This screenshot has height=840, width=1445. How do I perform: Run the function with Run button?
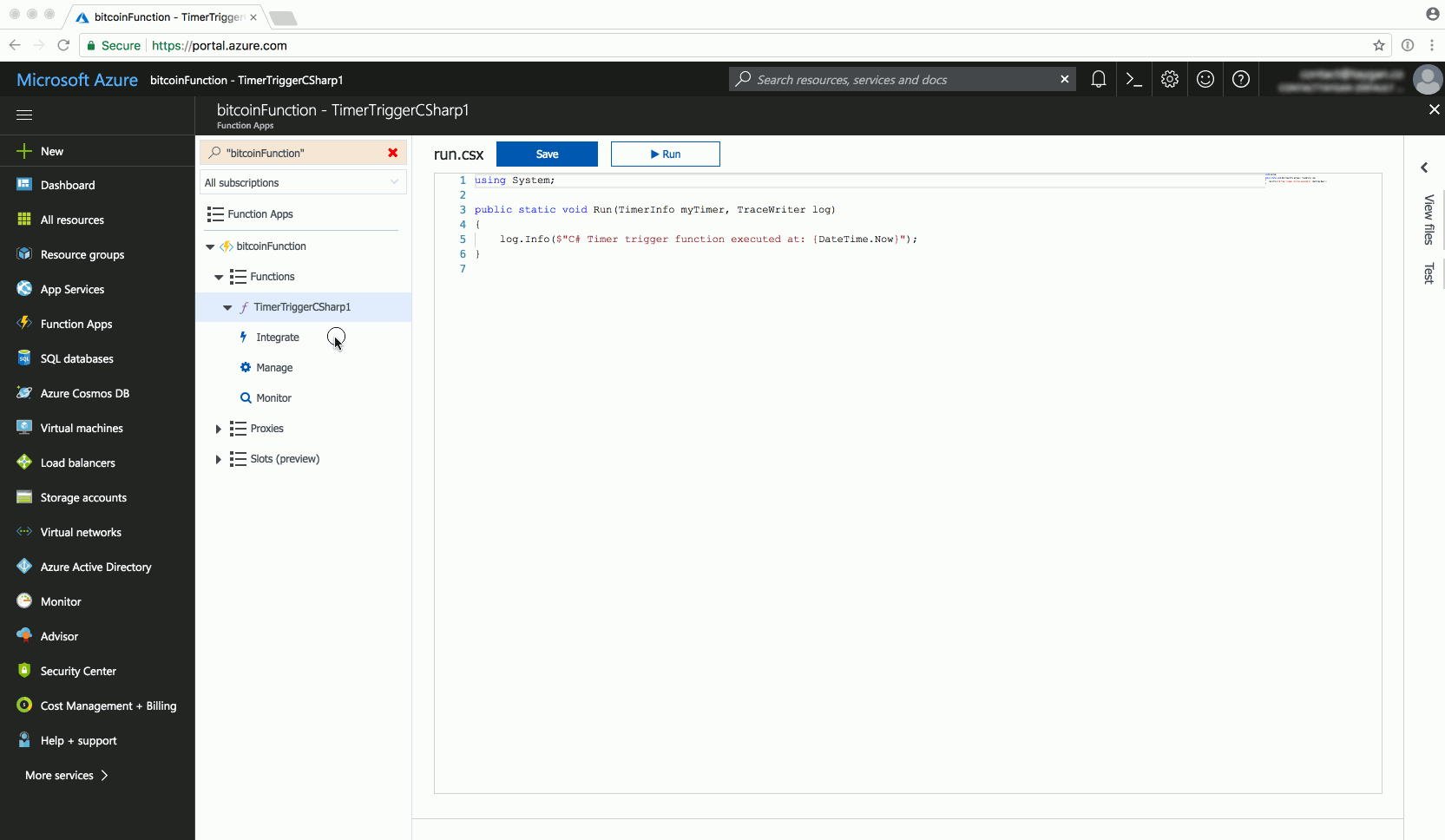pyautogui.click(x=666, y=154)
